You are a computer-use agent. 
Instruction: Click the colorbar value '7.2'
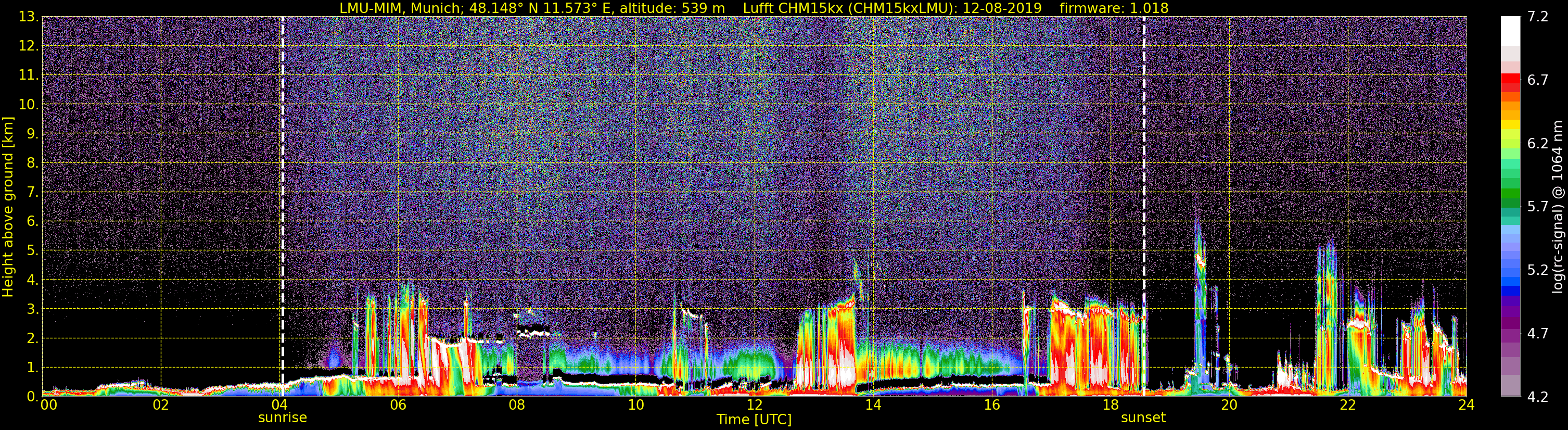pyautogui.click(x=1538, y=17)
